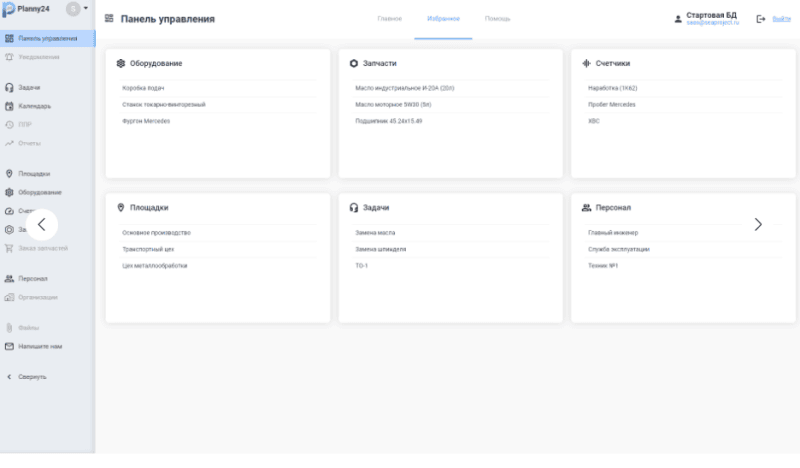Open the account avatar dropdown near logo
Image resolution: width=800 pixels, height=468 pixels.
(x=77, y=9)
